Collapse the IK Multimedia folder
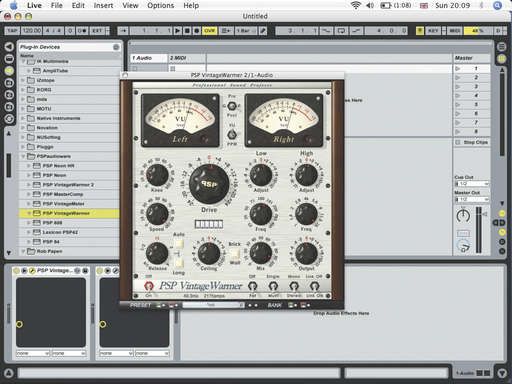512x384 pixels. (x=23, y=61)
